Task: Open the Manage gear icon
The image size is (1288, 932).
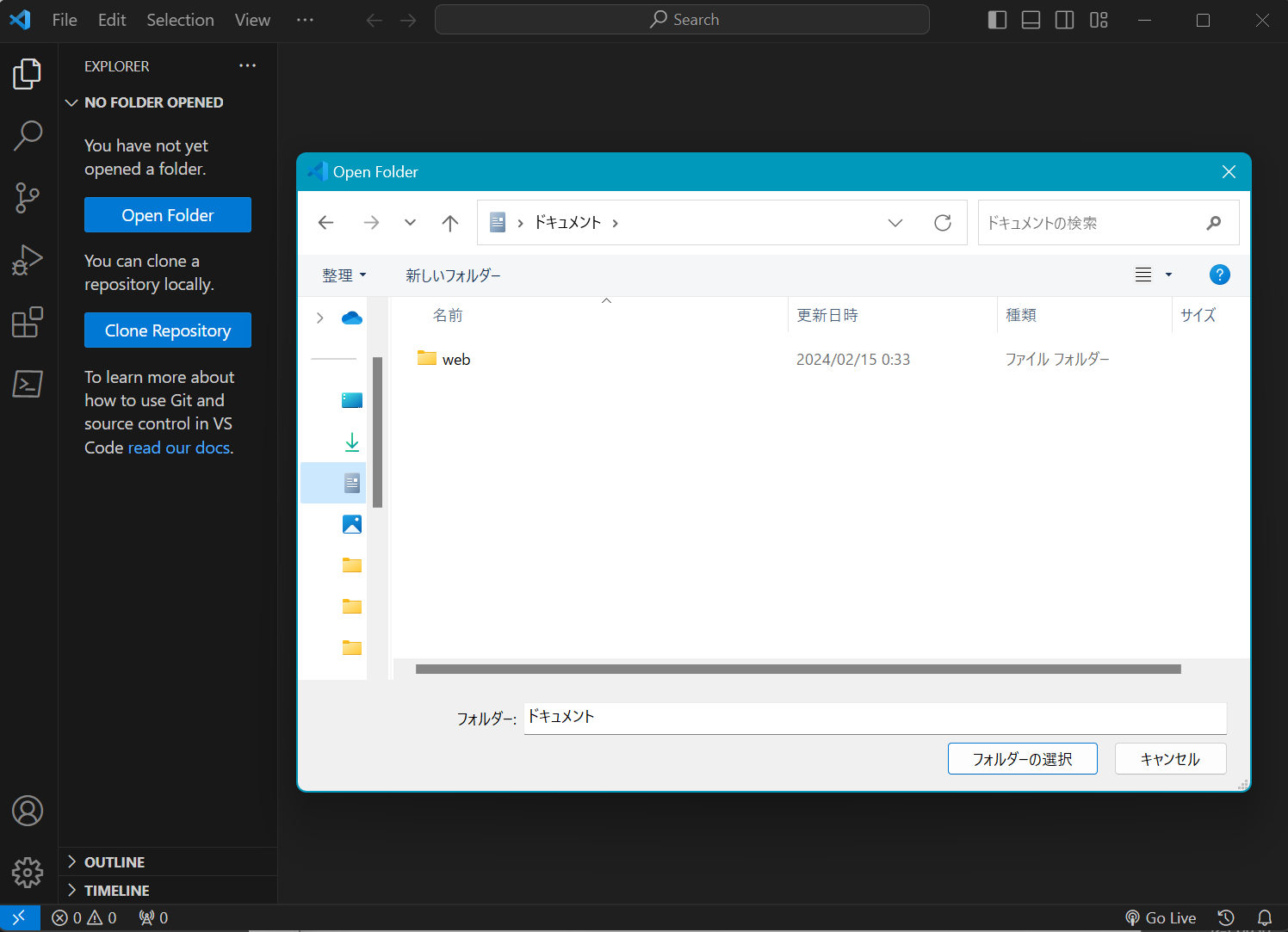Action: [x=28, y=873]
